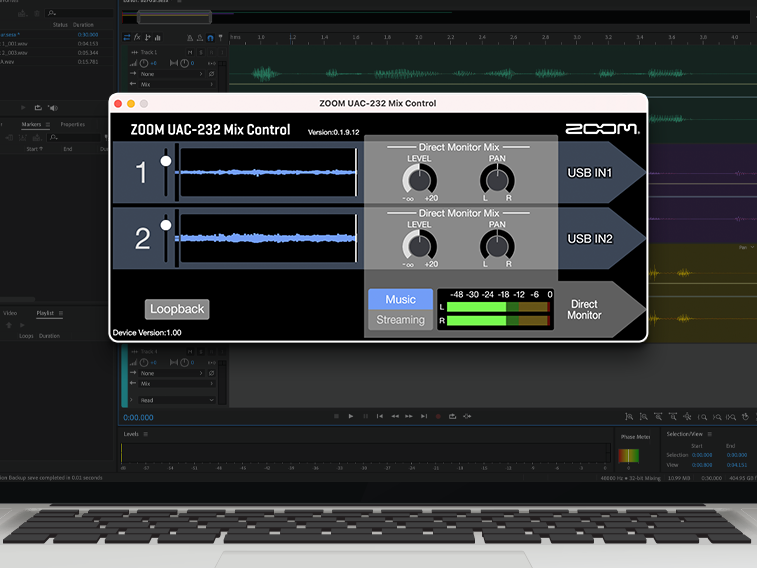757x568 pixels.
Task: Toggle the fx Effects view icon in Audition
Action: [x=137, y=37]
